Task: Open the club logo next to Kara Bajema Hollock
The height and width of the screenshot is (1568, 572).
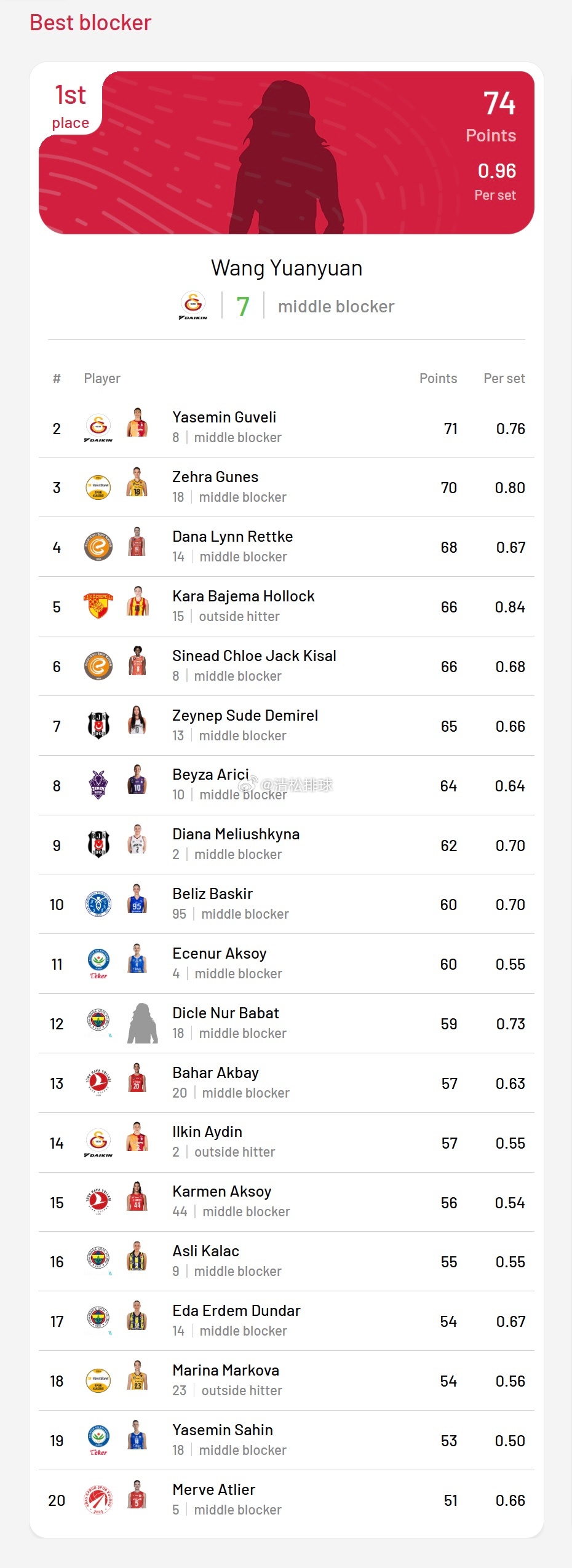Action: 98,606
